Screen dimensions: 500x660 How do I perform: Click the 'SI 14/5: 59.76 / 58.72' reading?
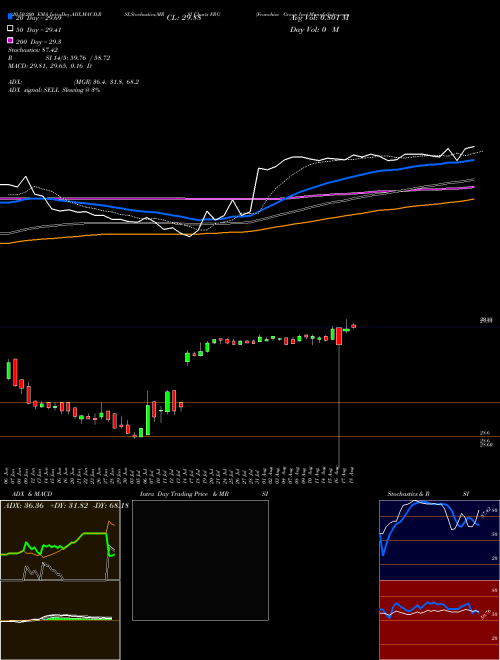point(78,58)
